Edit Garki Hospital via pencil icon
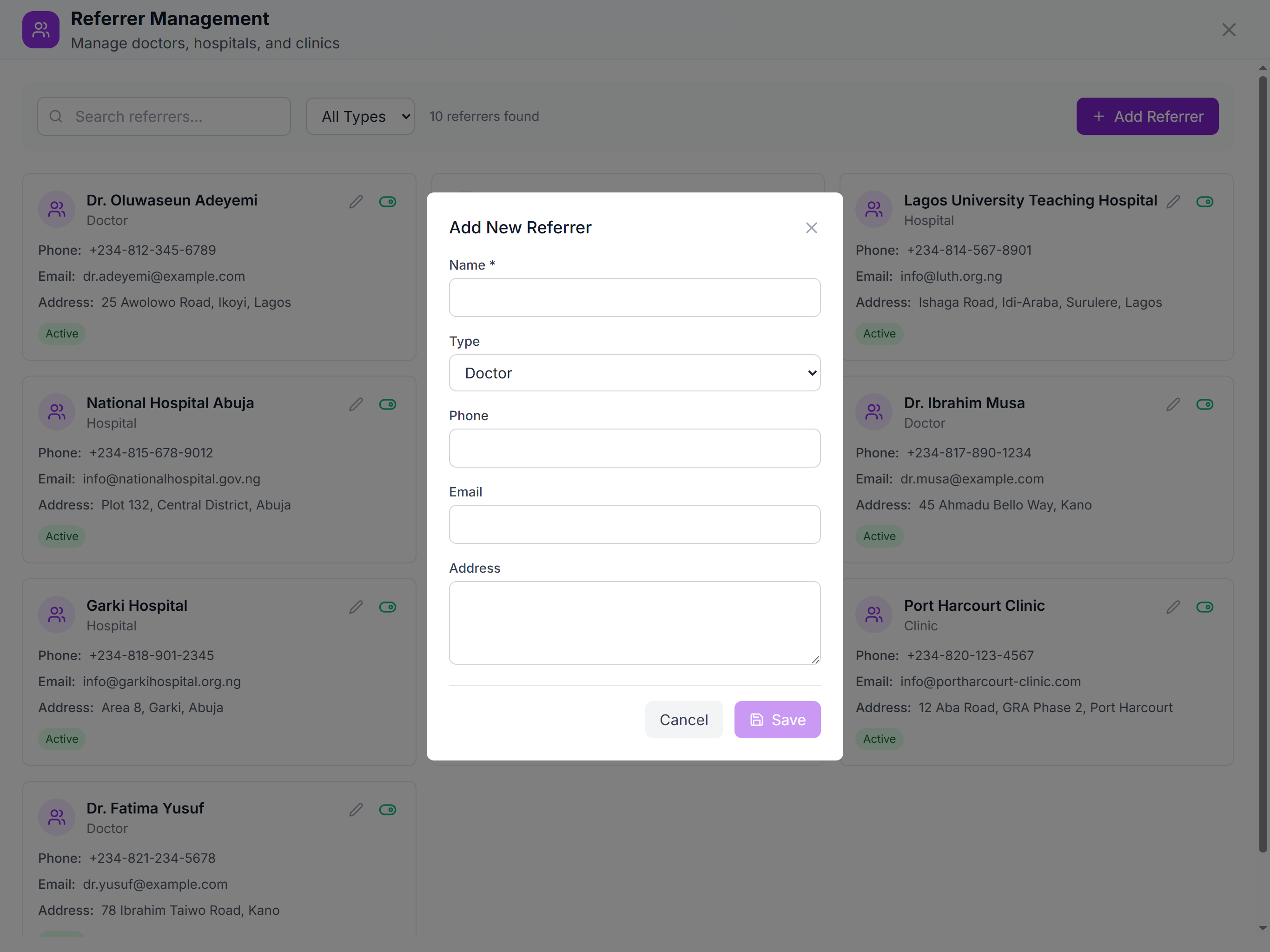Image resolution: width=1270 pixels, height=952 pixels. pyautogui.click(x=356, y=607)
